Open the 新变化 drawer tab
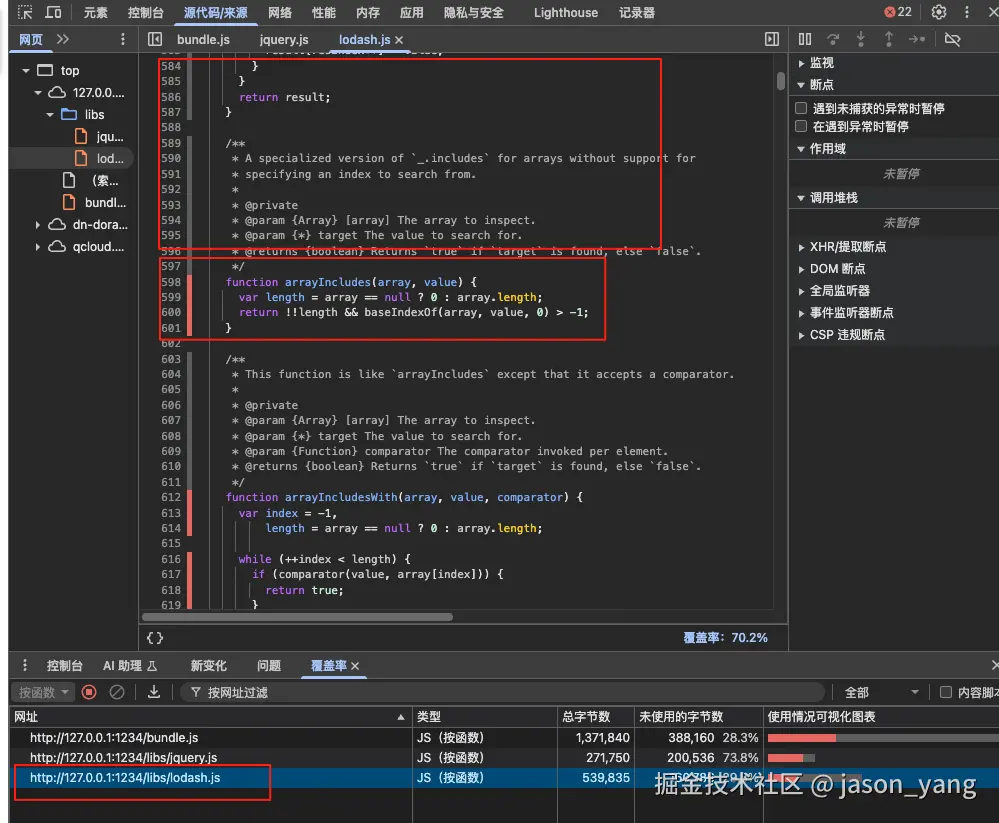 point(208,666)
